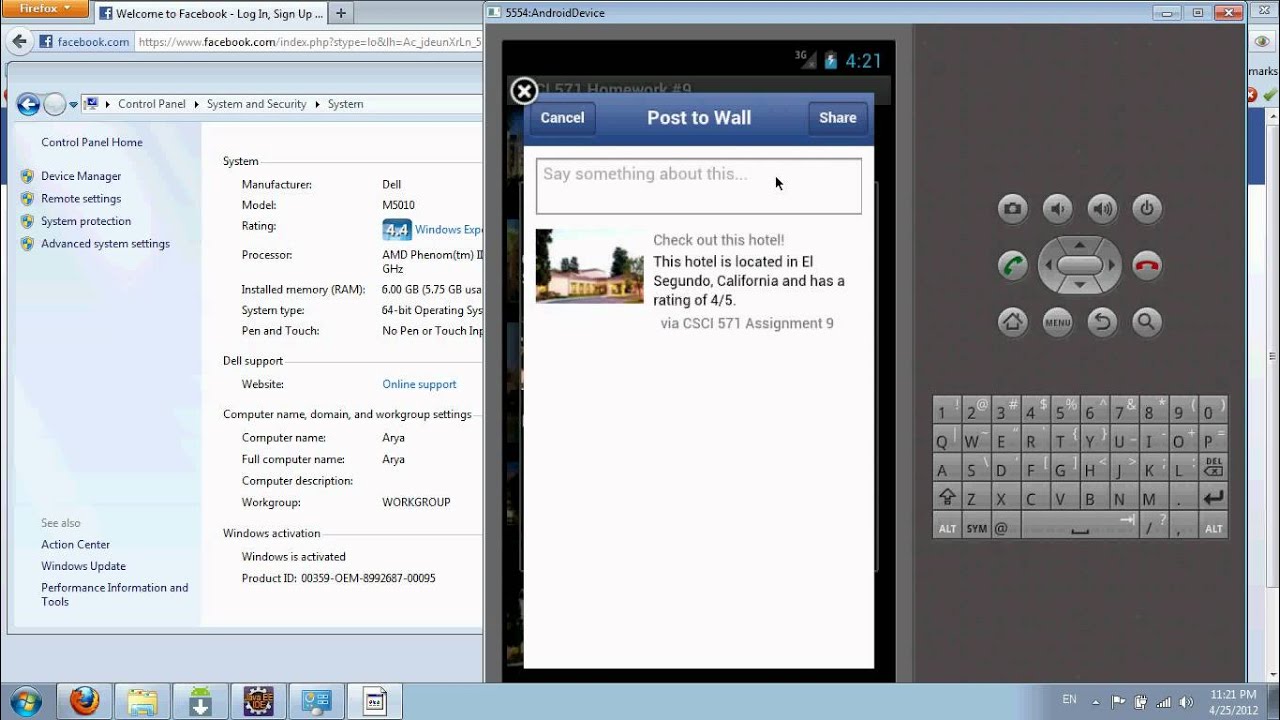Click Windows Explorer icon in the taskbar
This screenshot has height=720, width=1280.
point(142,700)
